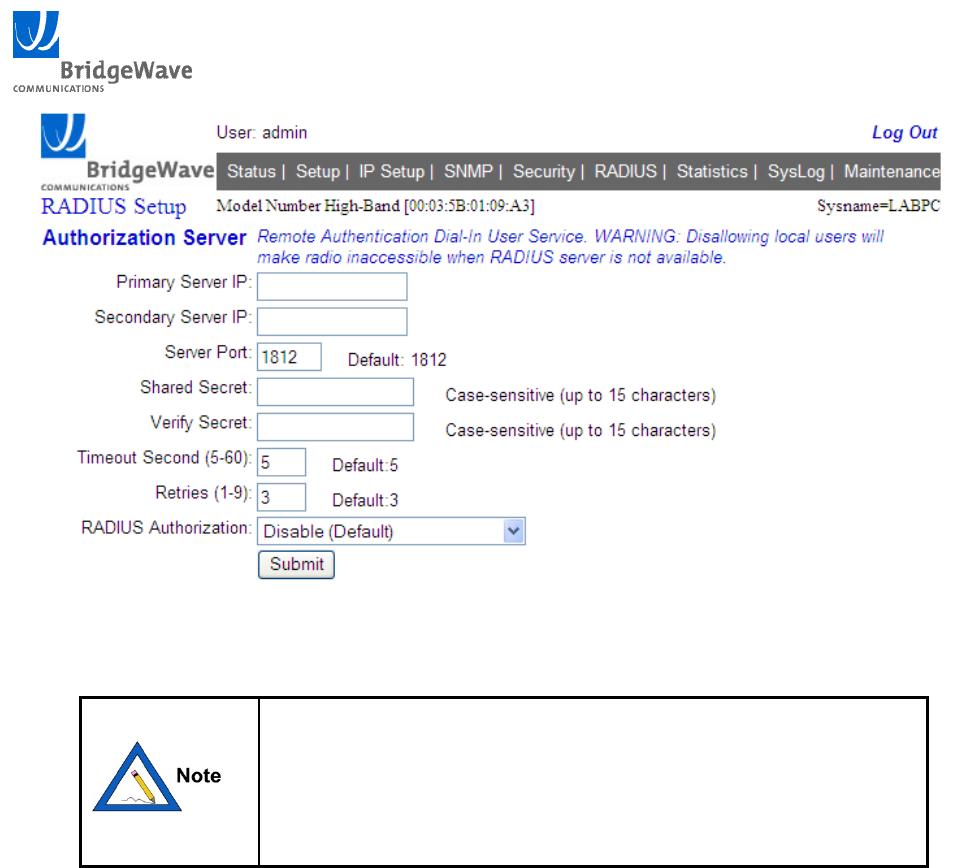Image resolution: width=972 pixels, height=868 pixels.
Task: Click the 'Default:3' hint text
Action: point(365,500)
